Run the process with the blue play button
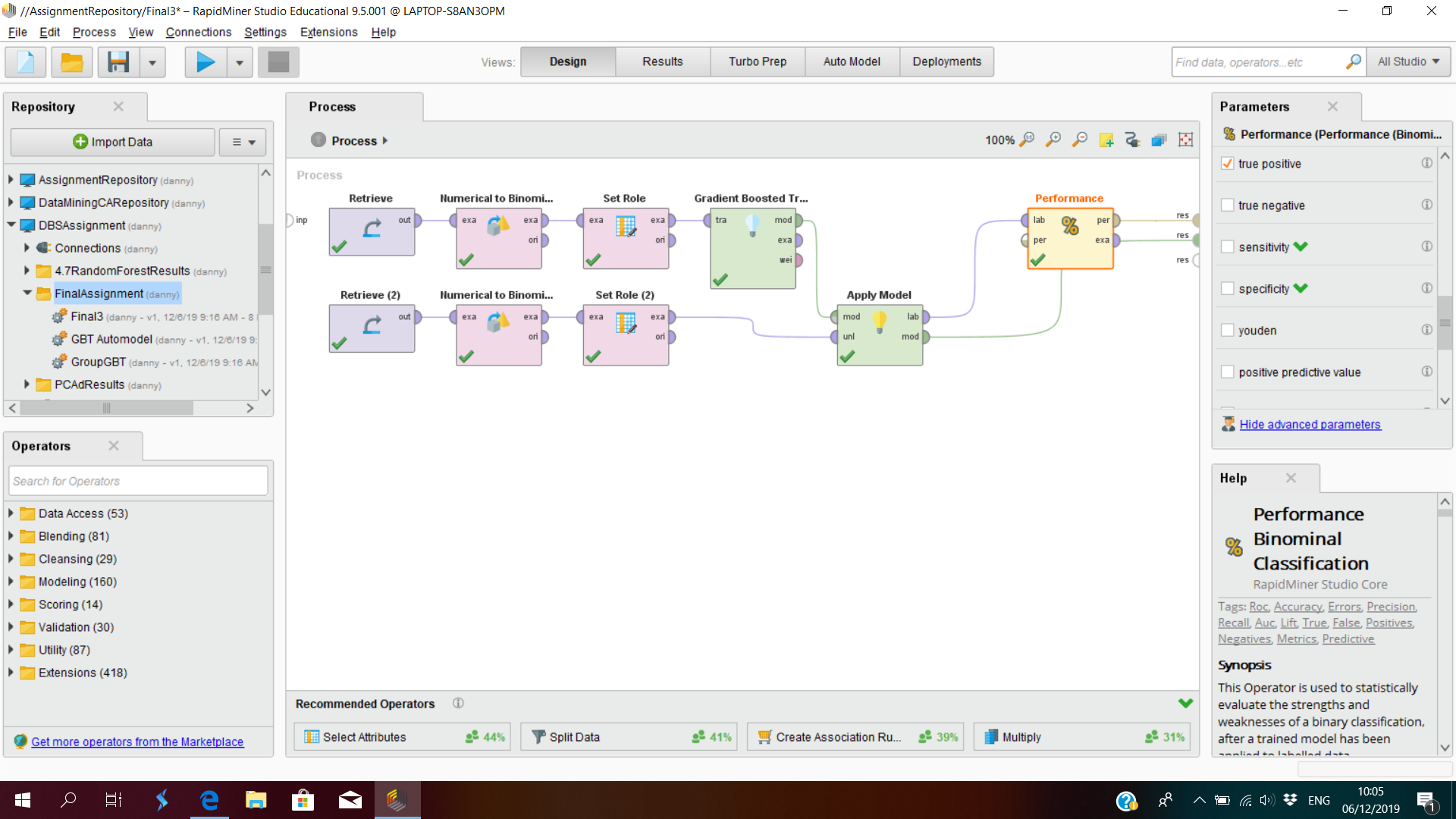1456x819 pixels. tap(206, 62)
